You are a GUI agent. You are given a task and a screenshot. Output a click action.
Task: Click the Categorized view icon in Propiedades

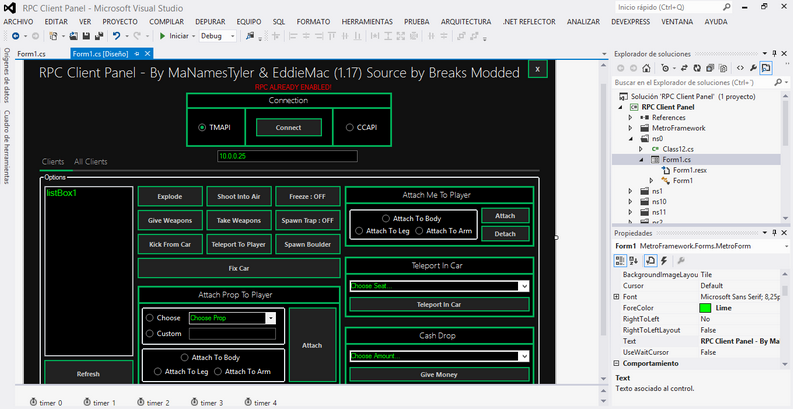pyautogui.click(x=620, y=260)
